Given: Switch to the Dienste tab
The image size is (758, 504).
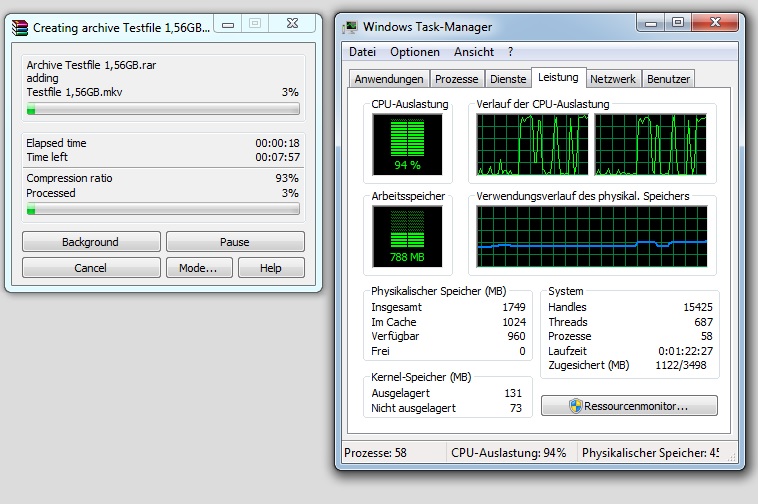Looking at the screenshot, I should (508, 79).
